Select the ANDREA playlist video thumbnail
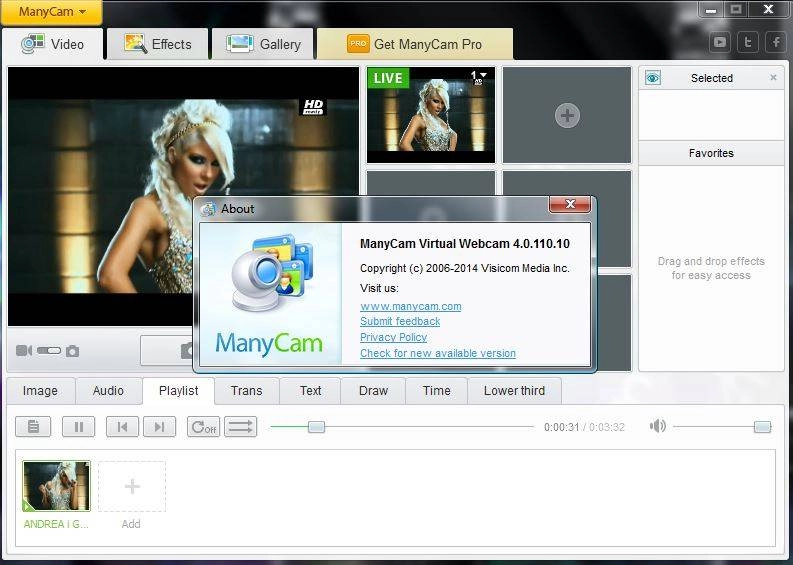793x565 pixels. (56, 486)
